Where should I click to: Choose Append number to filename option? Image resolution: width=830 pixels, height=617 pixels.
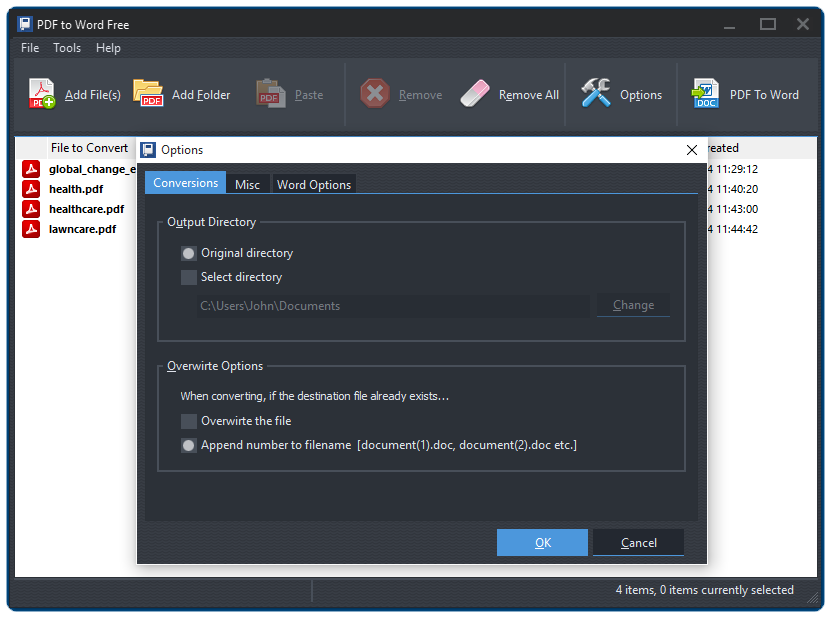tap(188, 446)
